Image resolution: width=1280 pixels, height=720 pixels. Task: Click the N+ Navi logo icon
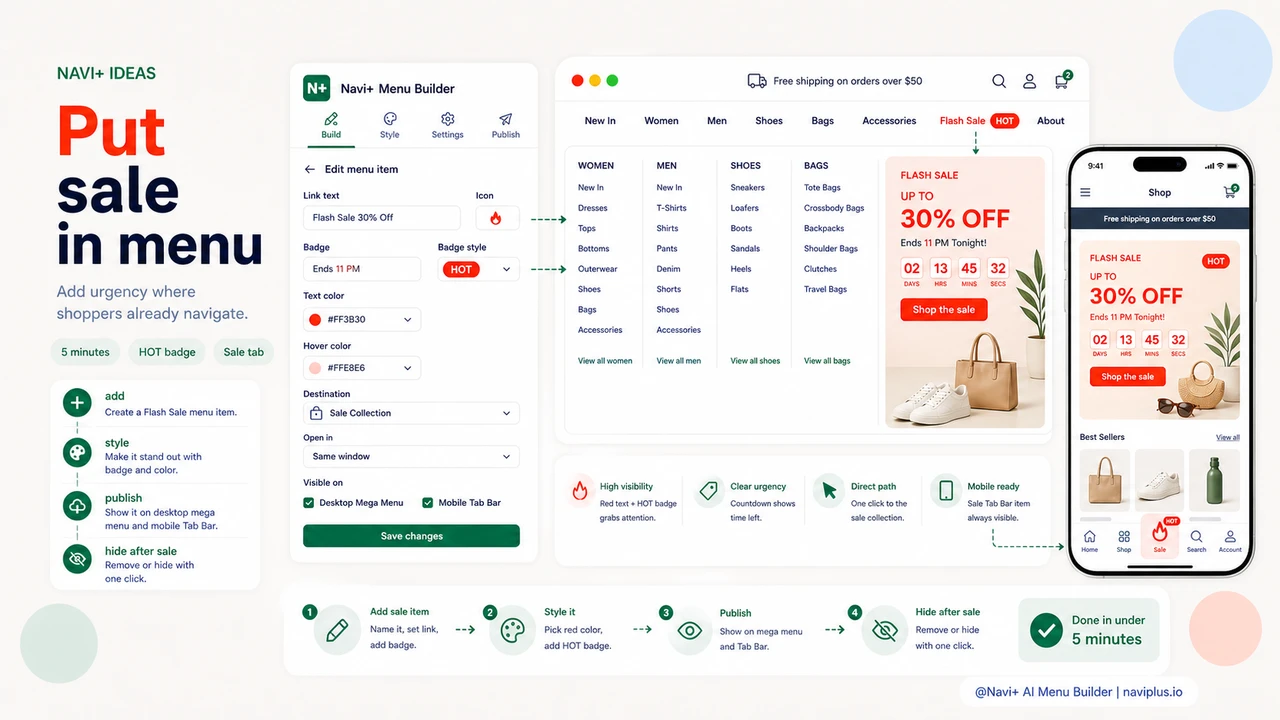[317, 88]
